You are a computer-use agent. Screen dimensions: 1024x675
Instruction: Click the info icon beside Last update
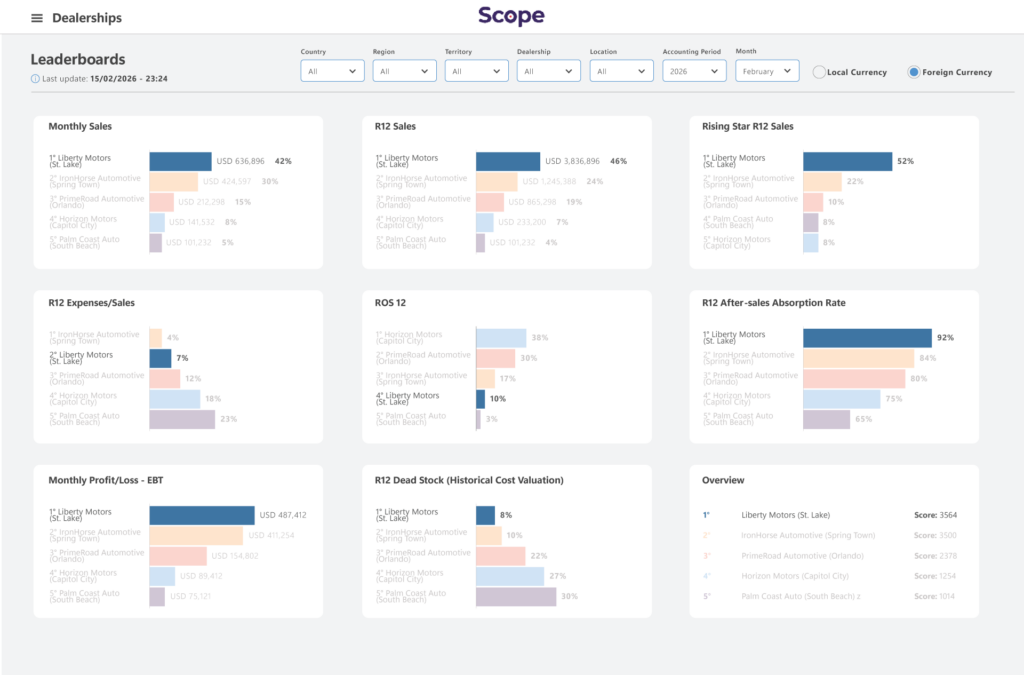pyautogui.click(x=35, y=79)
